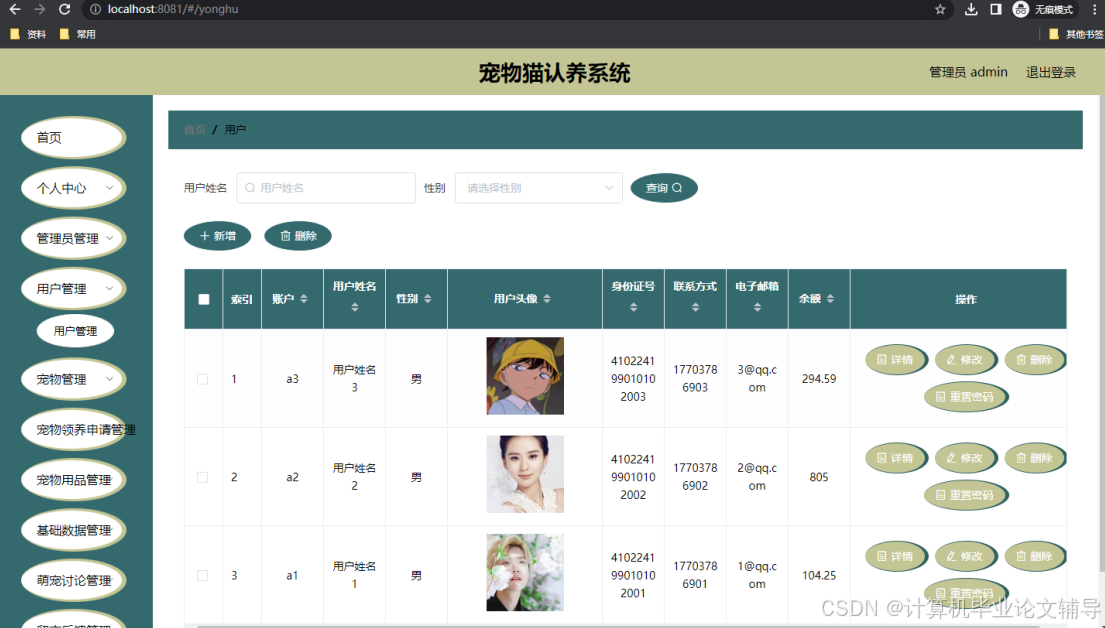Click 删除 for user a1
The height and width of the screenshot is (628, 1105).
click(1035, 557)
